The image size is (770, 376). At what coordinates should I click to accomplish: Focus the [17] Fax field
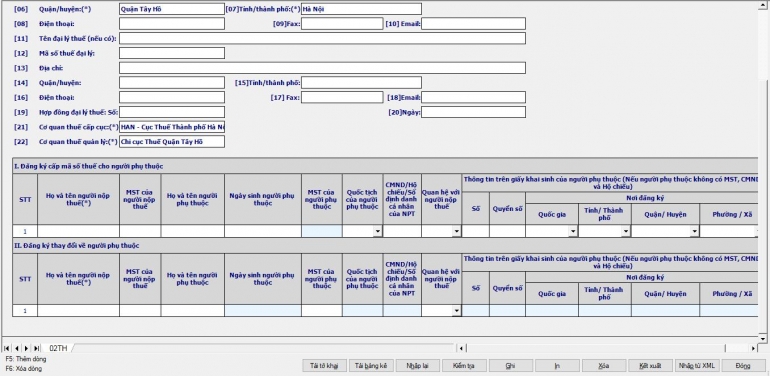pyautogui.click(x=342, y=97)
